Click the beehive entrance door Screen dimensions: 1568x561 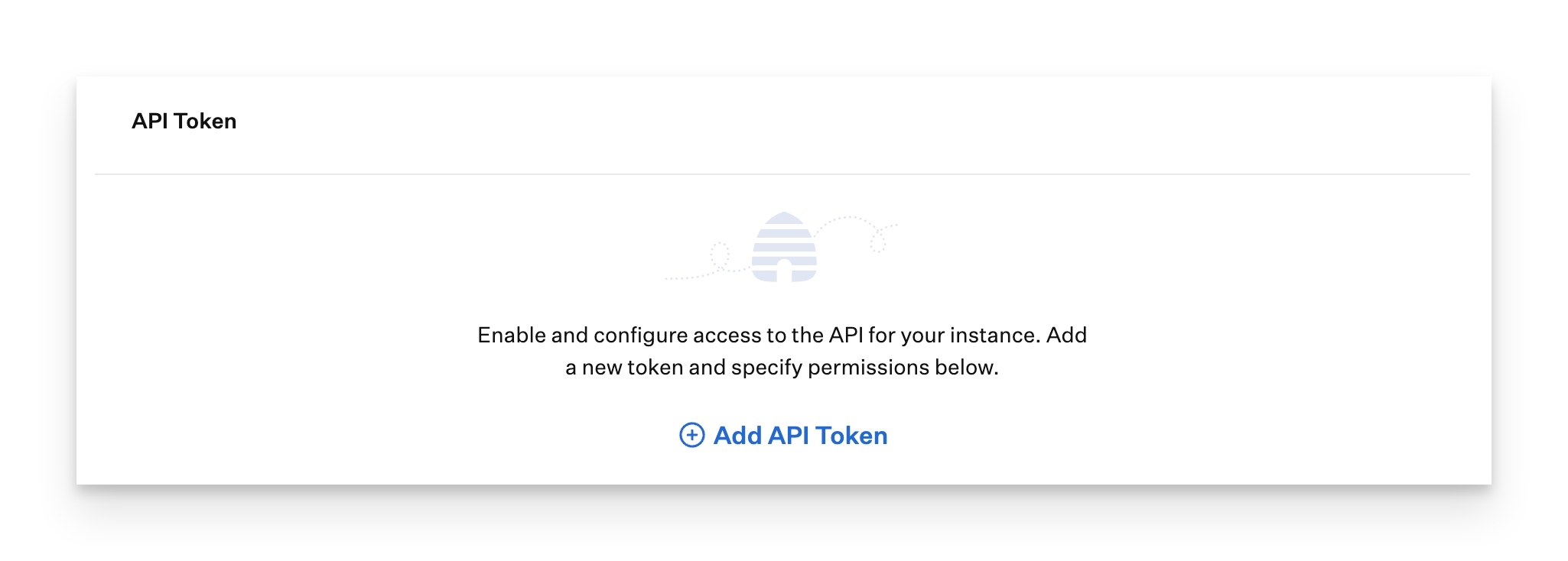point(784,271)
